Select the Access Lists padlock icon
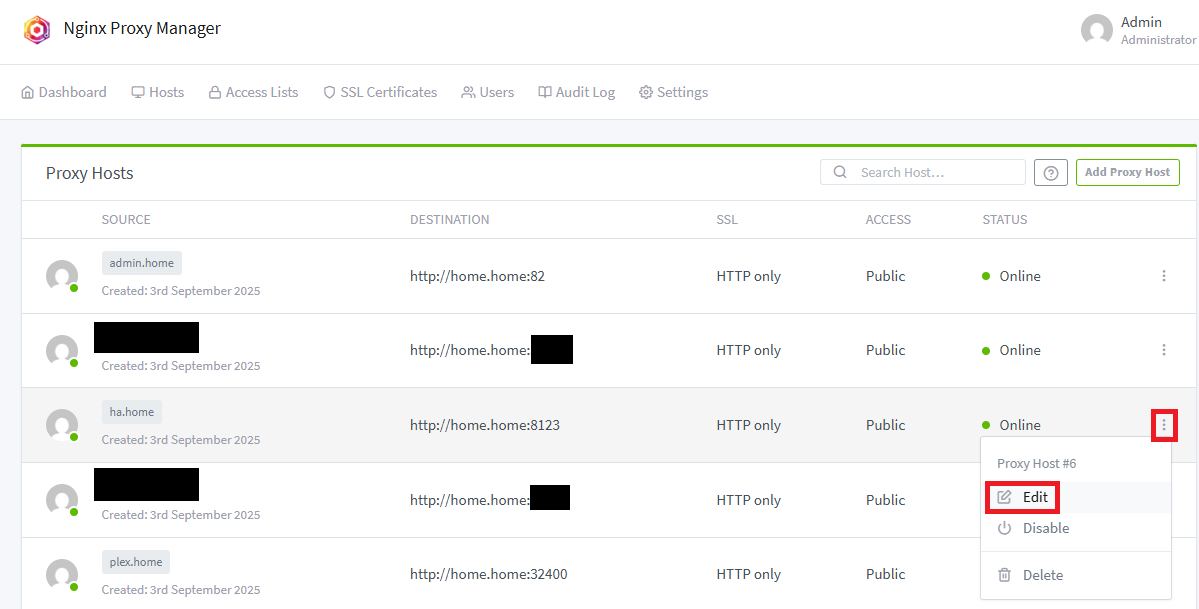1199x609 pixels. pyautogui.click(x=214, y=92)
